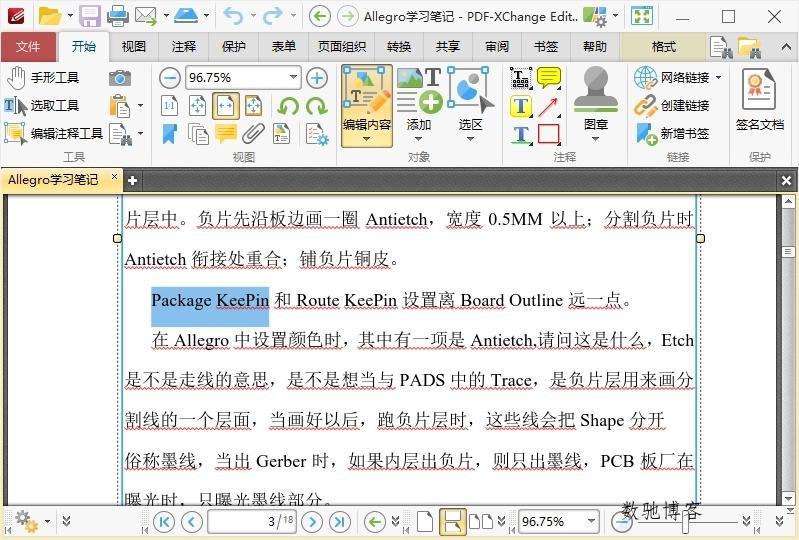Open a new document tab with the plus
Viewport: 799px width, 540px height.
[x=132, y=180]
